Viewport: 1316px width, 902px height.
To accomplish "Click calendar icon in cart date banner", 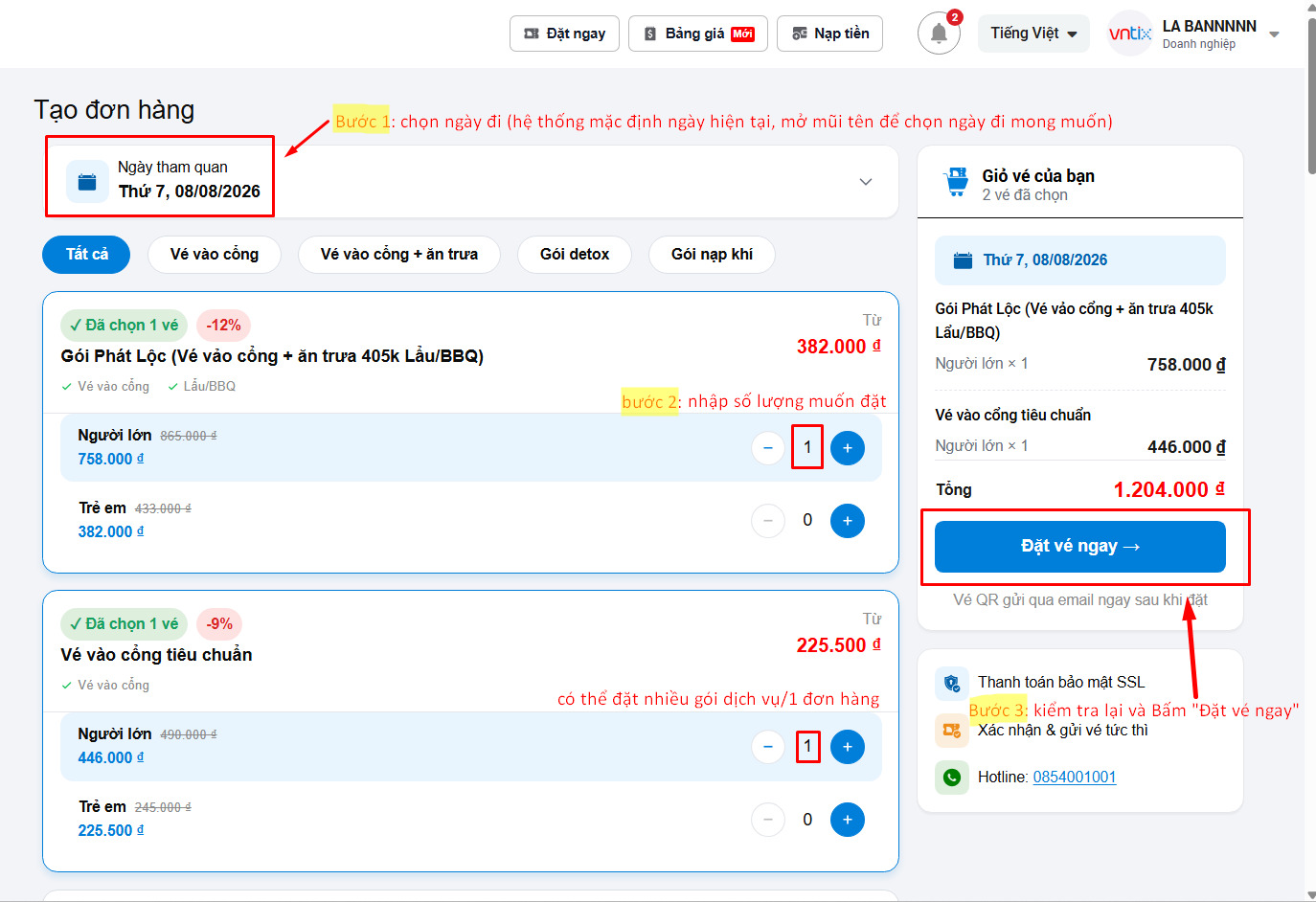I will [x=964, y=260].
